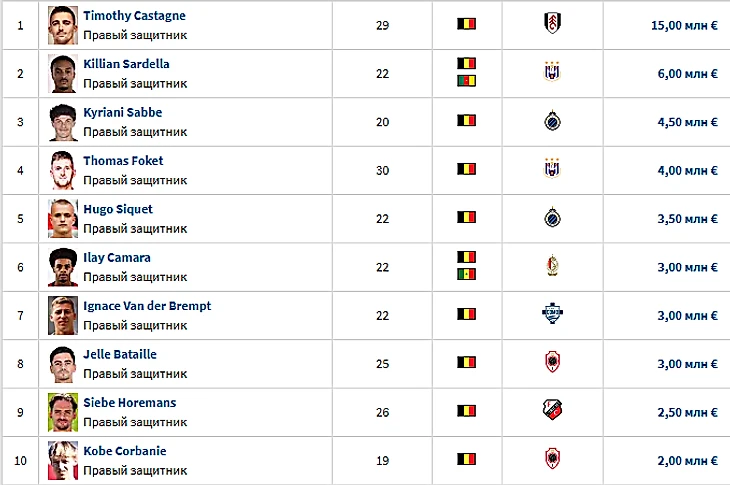This screenshot has width=730, height=485.
Task: Click Standard Liège crest in Ilay Camara's row
Action: click(x=551, y=266)
